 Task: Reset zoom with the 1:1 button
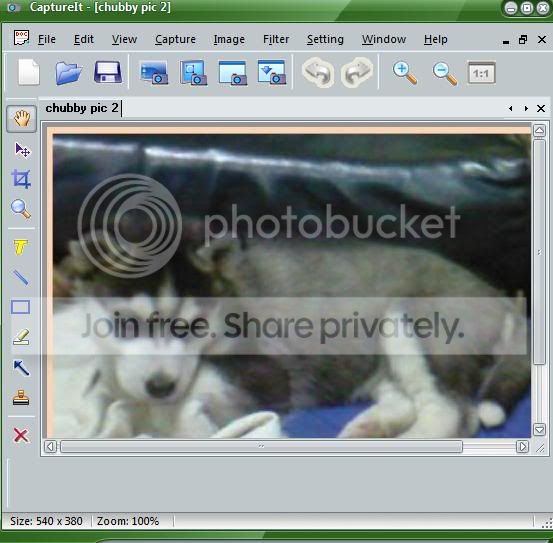tap(481, 73)
